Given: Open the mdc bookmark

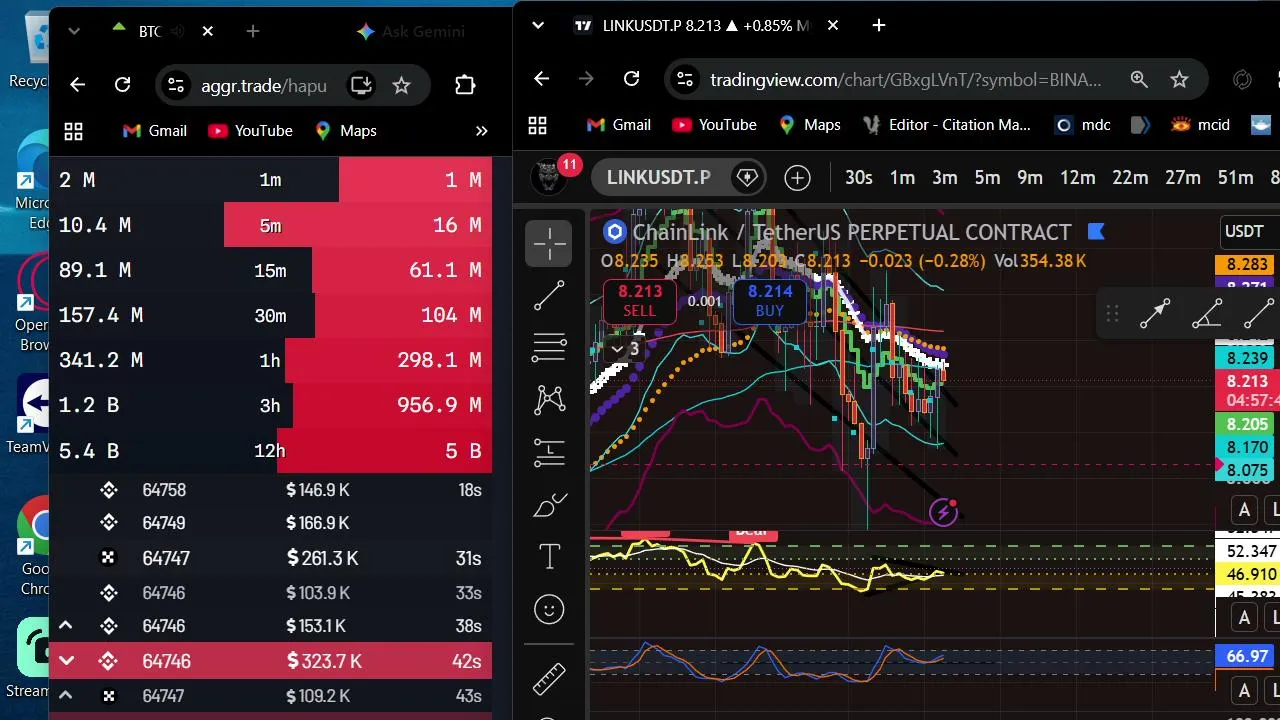Looking at the screenshot, I should (x=1083, y=125).
